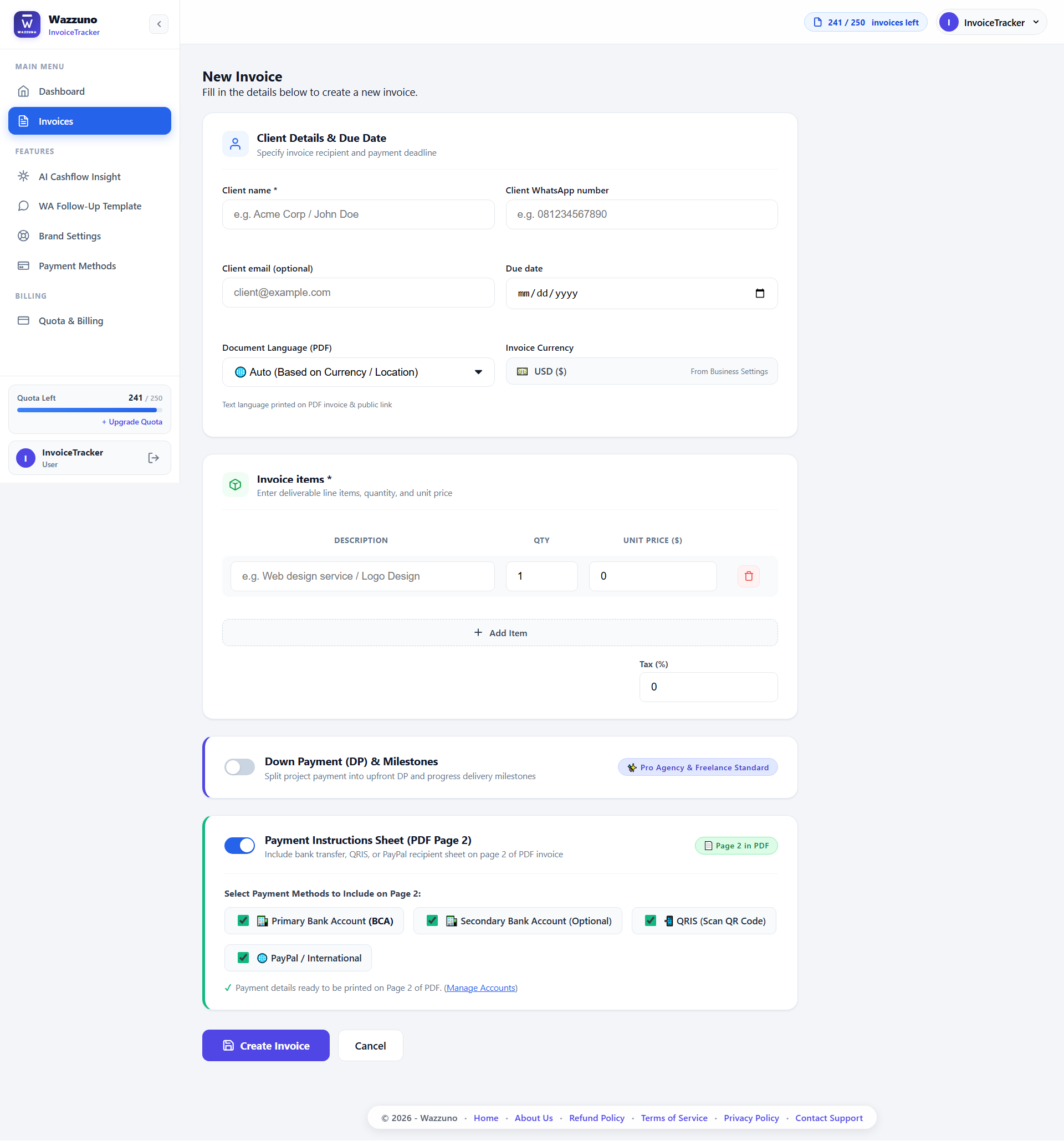Open AI Cashflow Insight page

tap(90, 176)
